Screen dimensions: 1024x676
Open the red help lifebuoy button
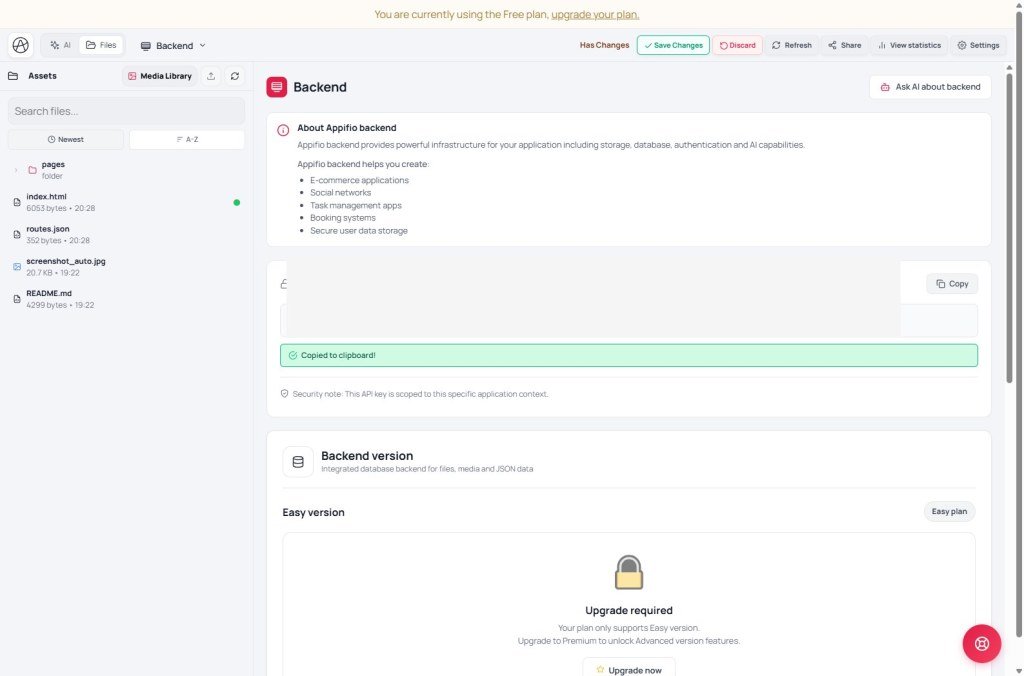tap(981, 643)
